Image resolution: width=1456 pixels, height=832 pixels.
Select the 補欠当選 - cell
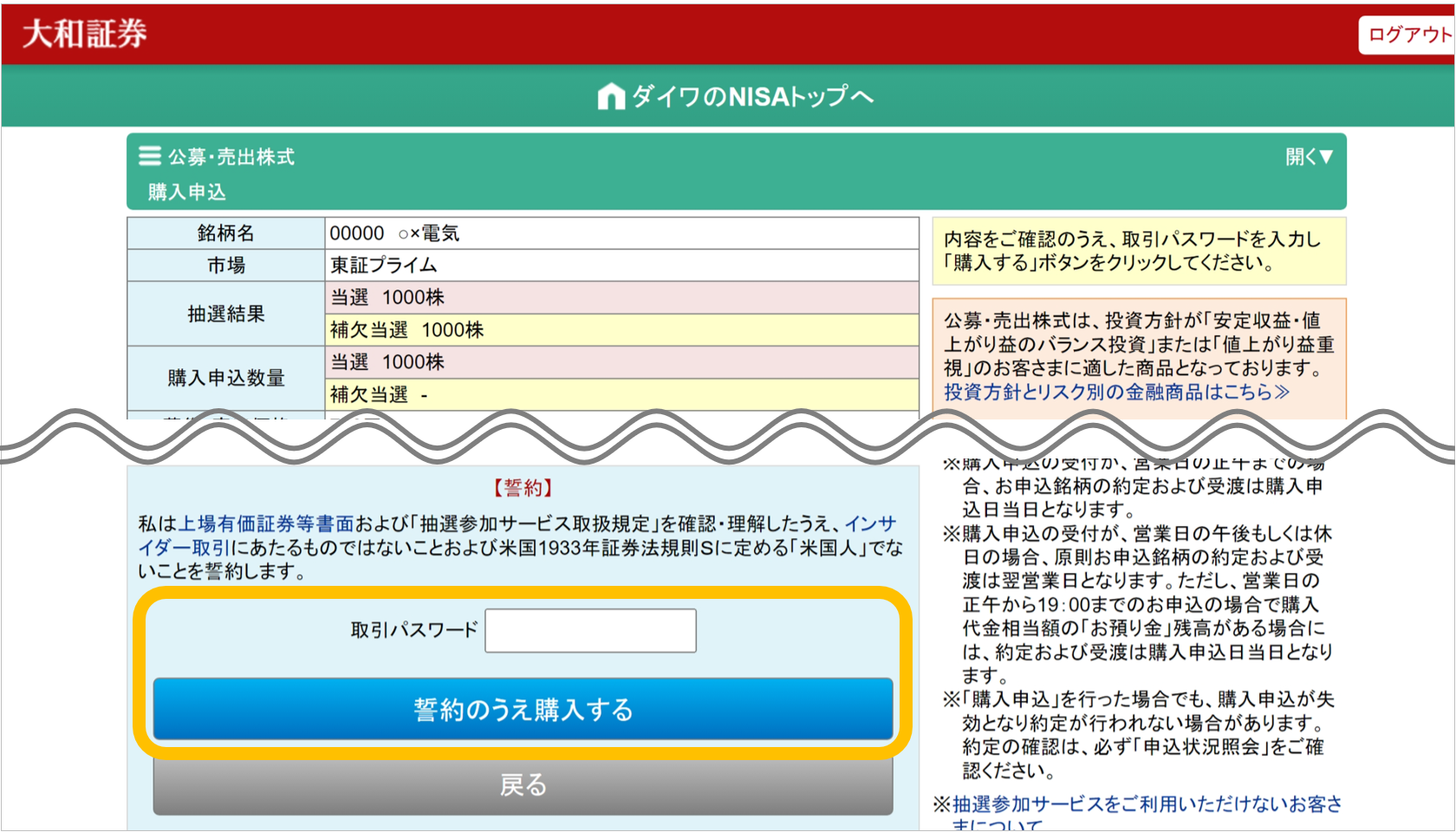point(621,394)
